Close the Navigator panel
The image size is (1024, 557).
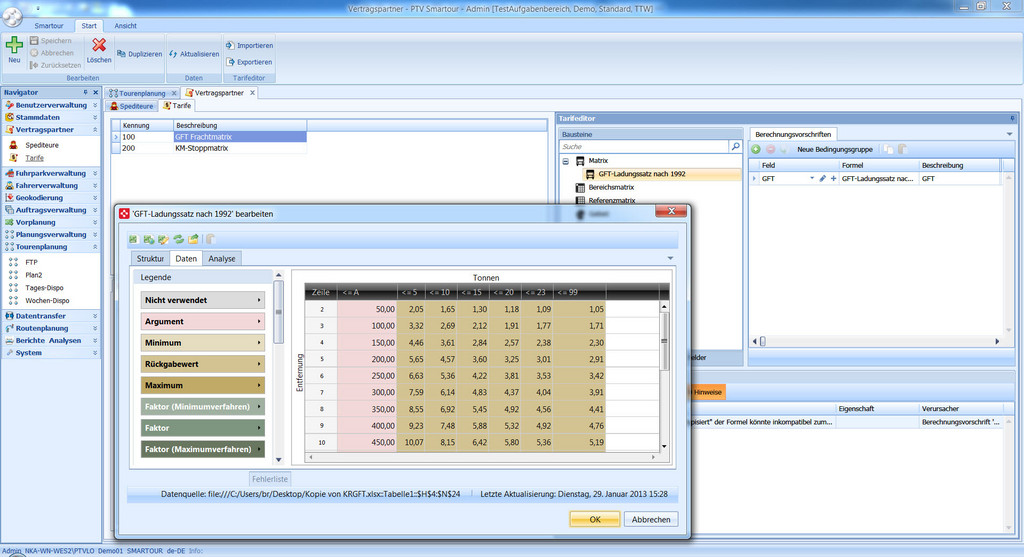click(x=95, y=92)
